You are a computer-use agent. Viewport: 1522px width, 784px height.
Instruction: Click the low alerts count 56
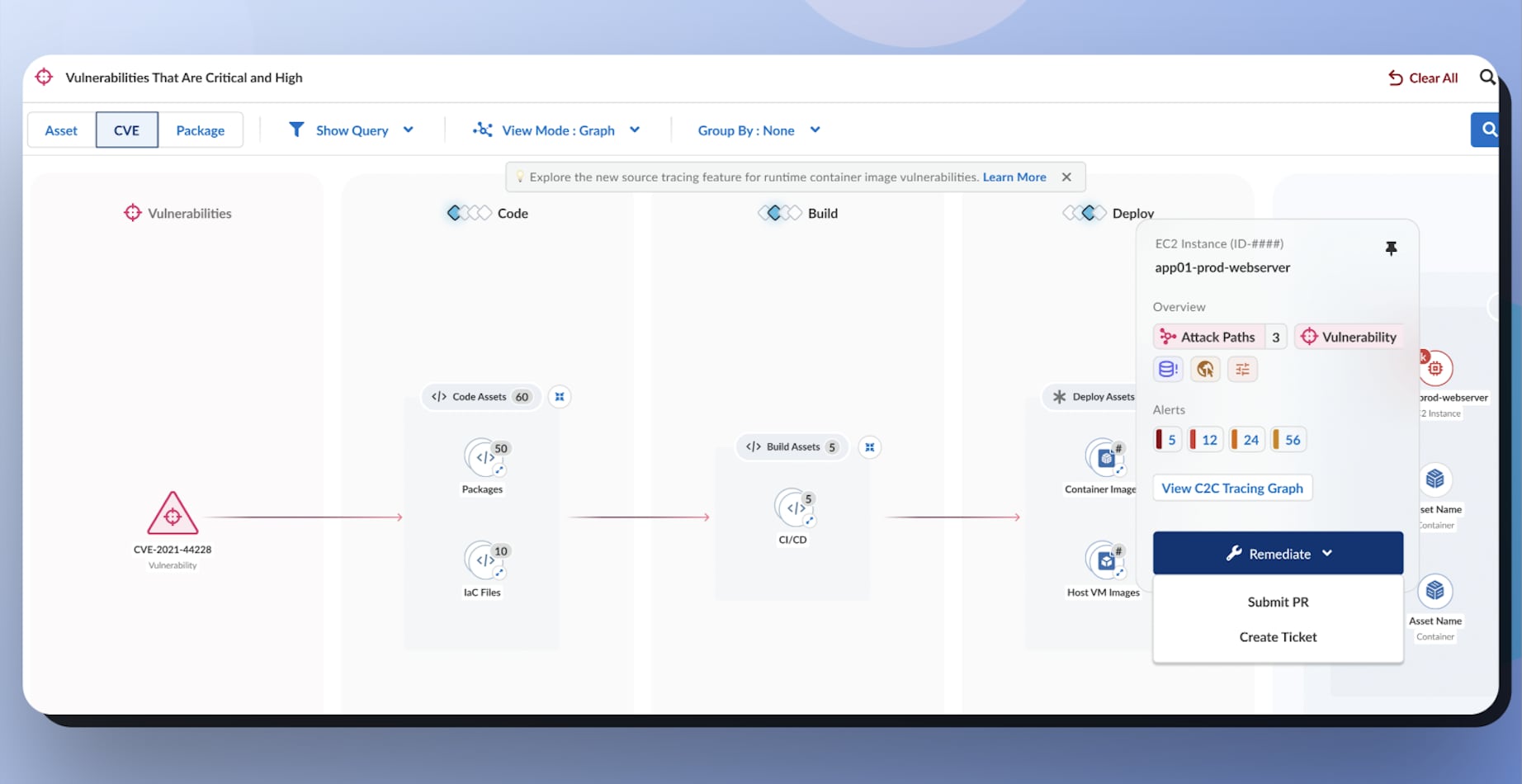(x=1288, y=439)
